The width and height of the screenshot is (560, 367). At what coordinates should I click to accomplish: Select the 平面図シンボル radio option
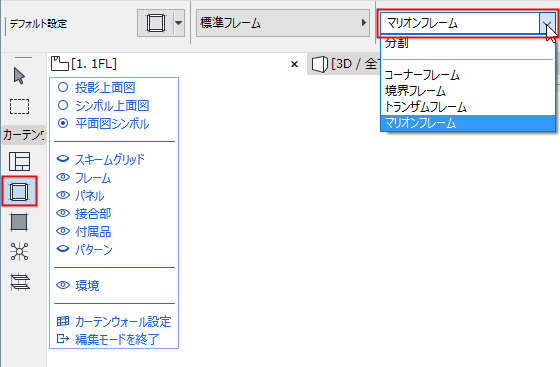tap(63, 124)
